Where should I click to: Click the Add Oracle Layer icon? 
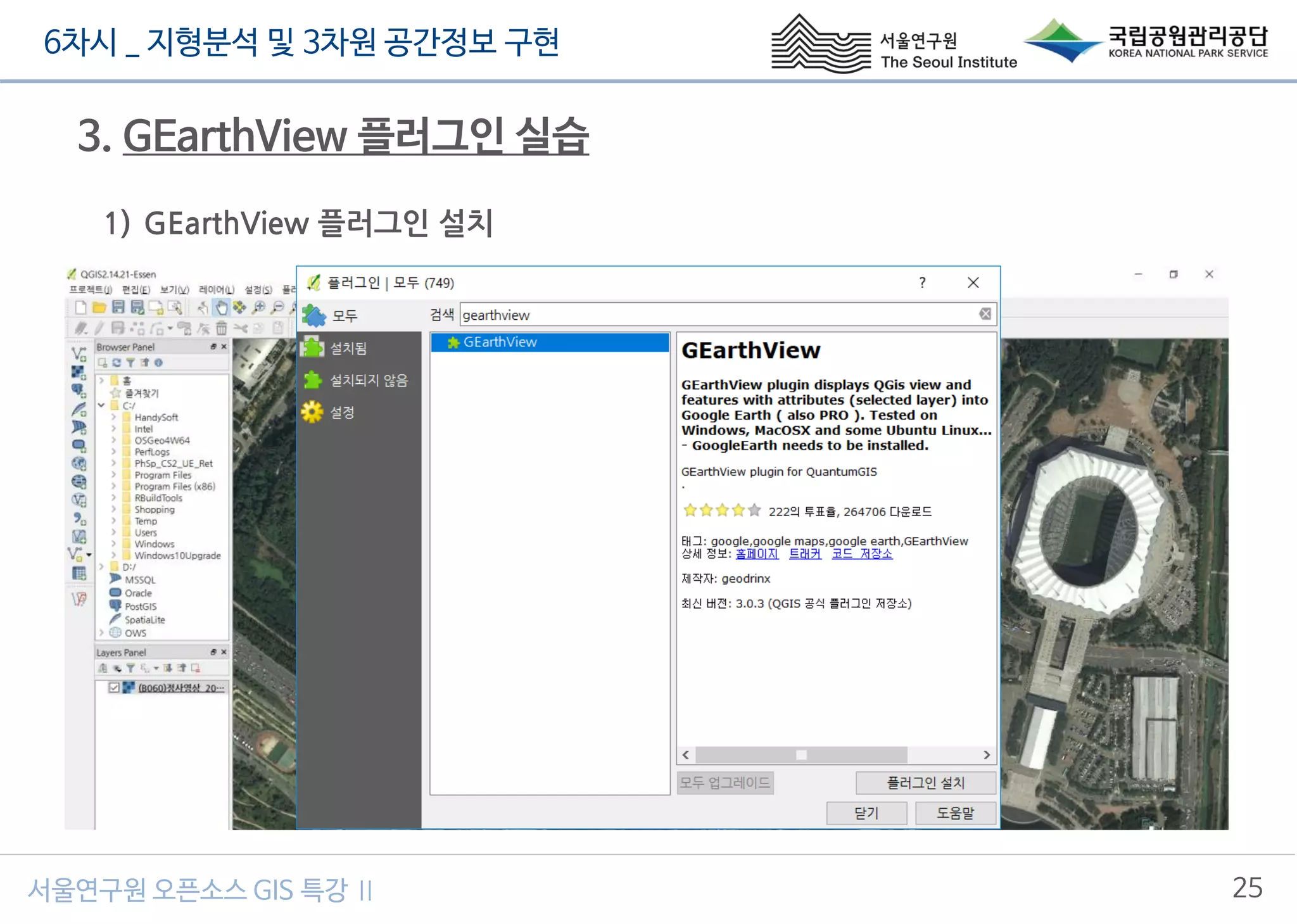[79, 446]
